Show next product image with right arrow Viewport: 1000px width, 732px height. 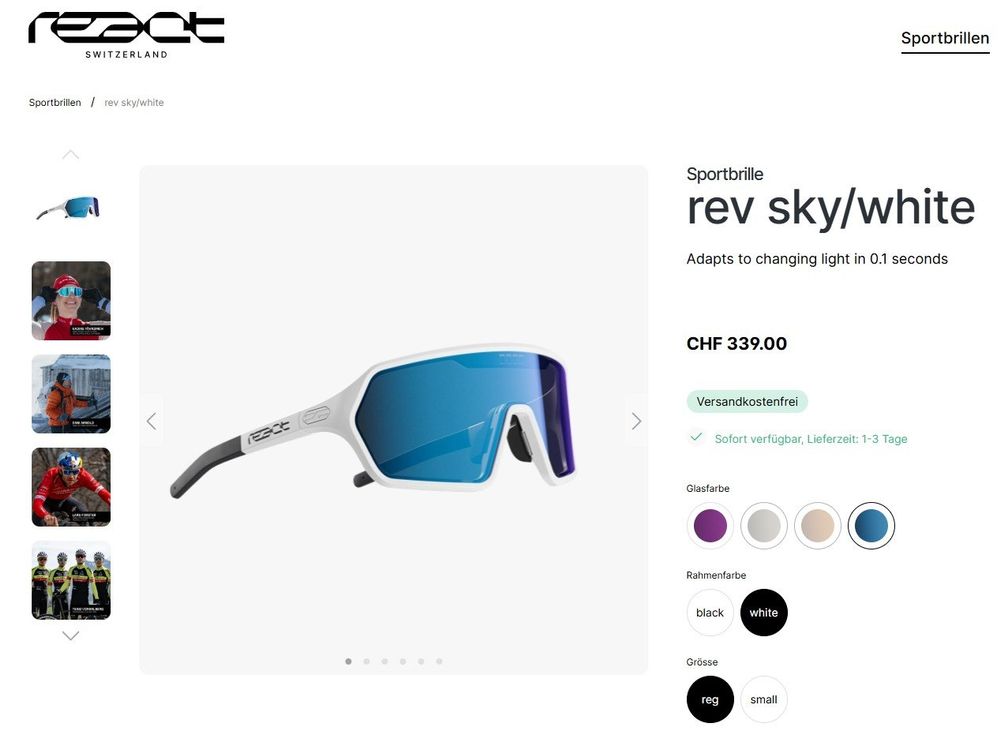636,421
